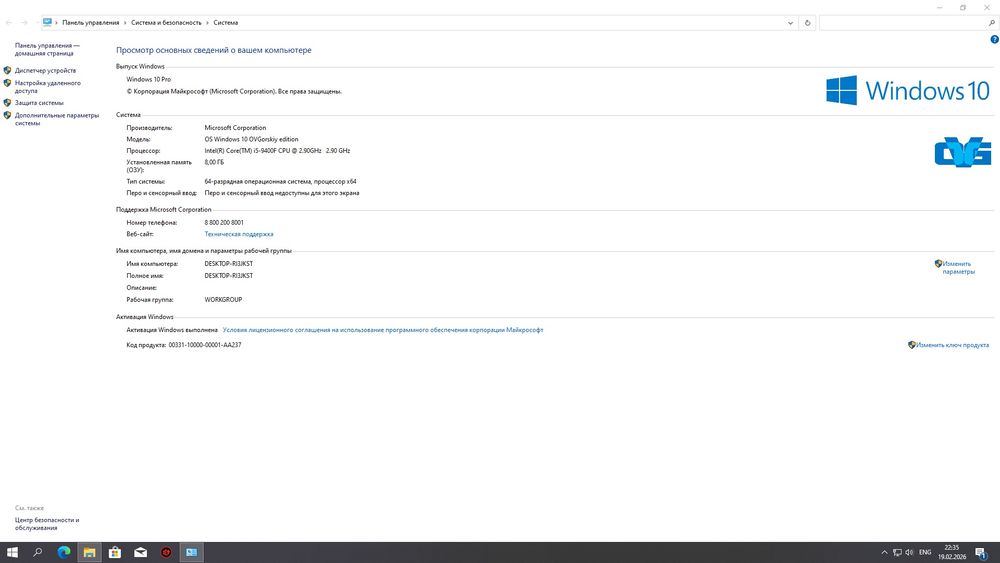Open clock and calendar flyout
This screenshot has height=563, width=1000.
click(x=952, y=552)
